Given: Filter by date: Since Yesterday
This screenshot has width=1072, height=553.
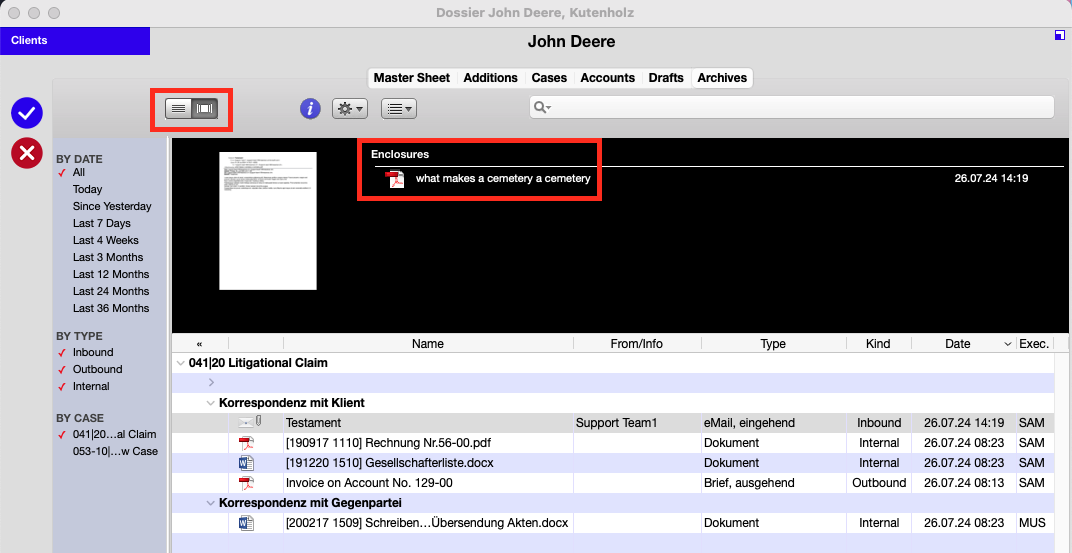Looking at the screenshot, I should (112, 206).
